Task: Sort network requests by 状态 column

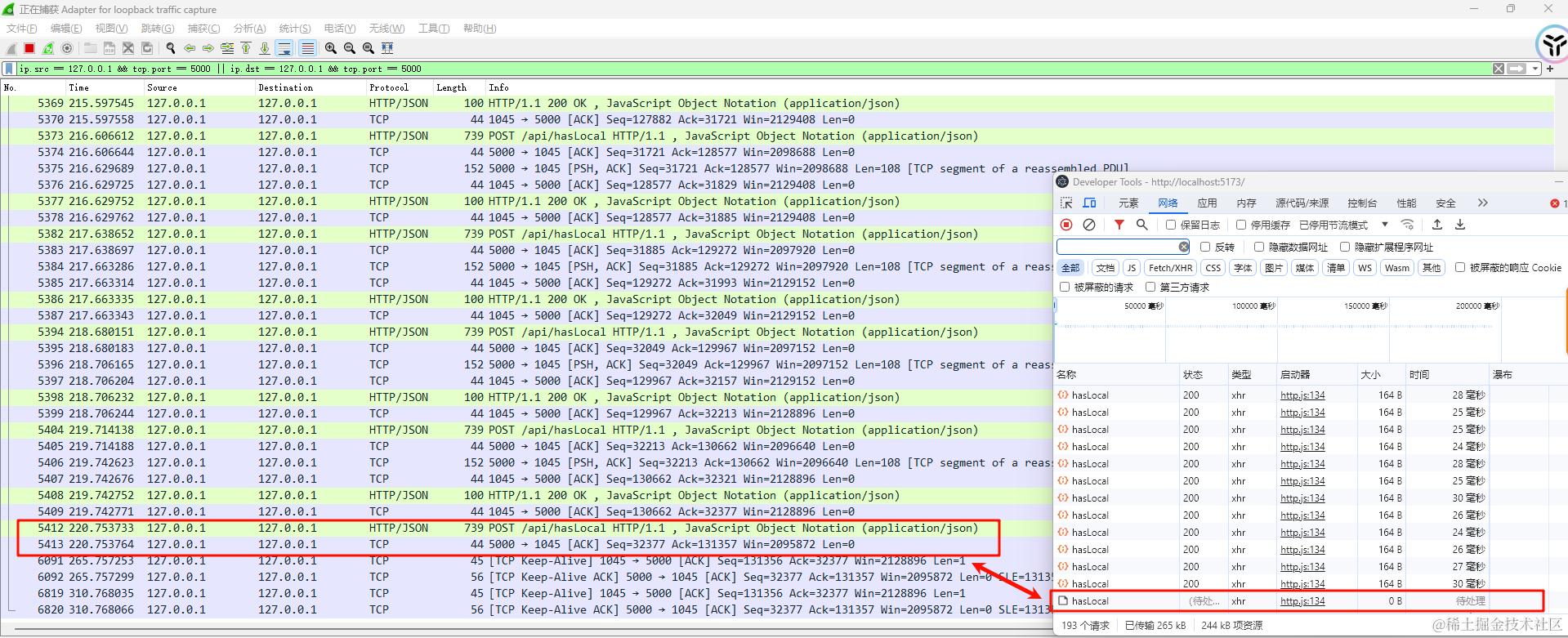Action: click(1203, 375)
